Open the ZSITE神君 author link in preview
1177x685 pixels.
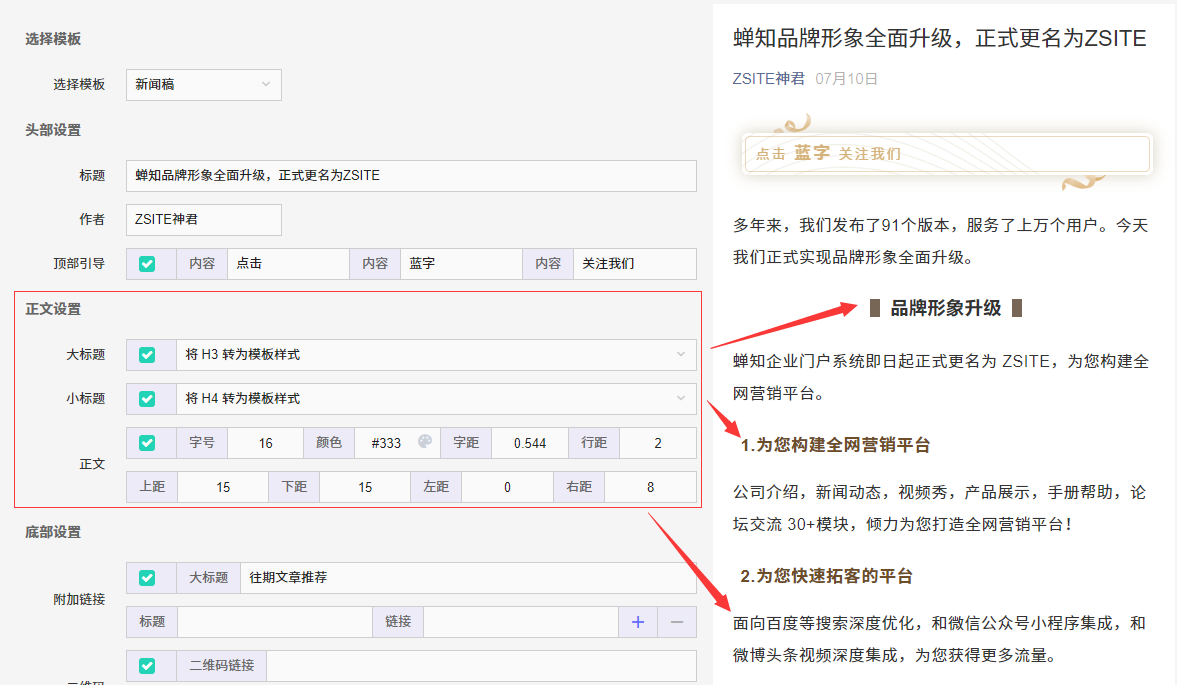click(x=769, y=79)
